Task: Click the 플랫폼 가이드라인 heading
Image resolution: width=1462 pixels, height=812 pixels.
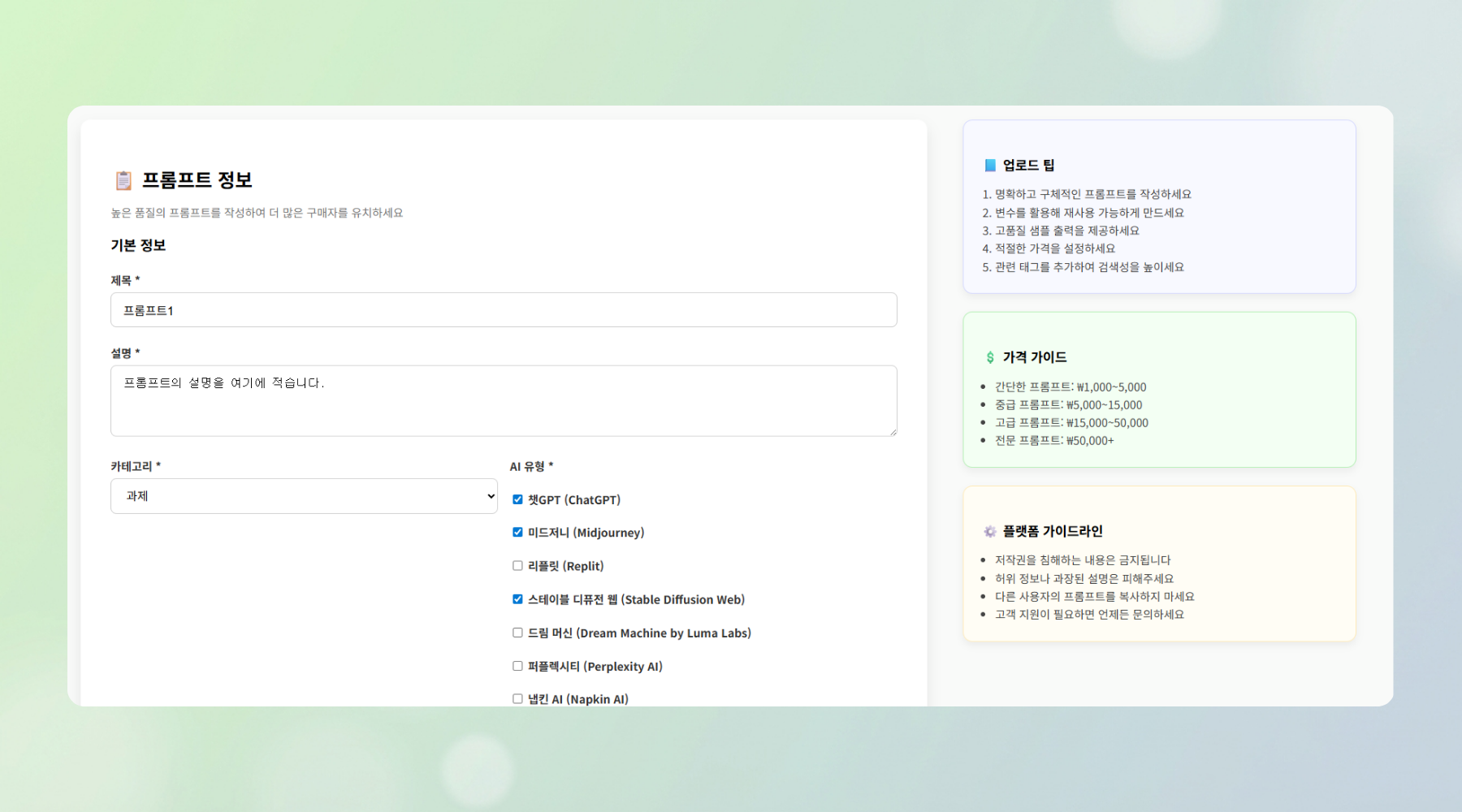Action: coord(1053,531)
